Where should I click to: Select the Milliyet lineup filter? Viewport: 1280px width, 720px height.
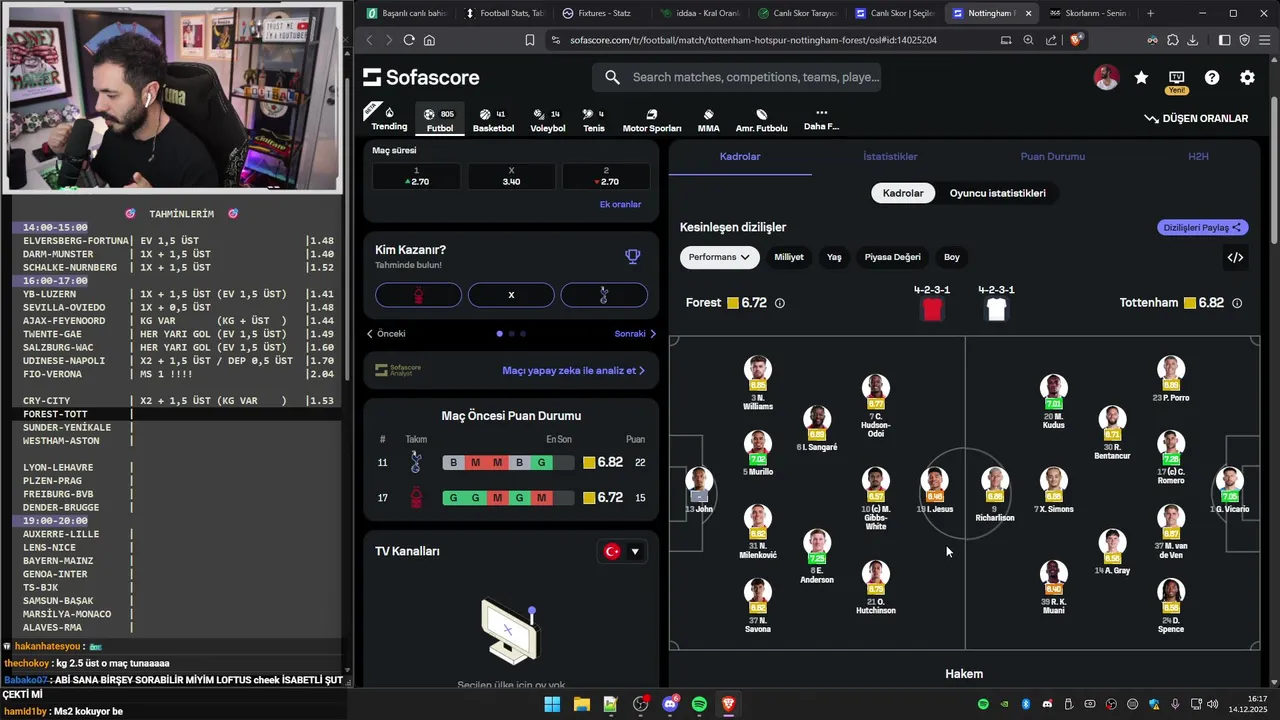click(789, 257)
